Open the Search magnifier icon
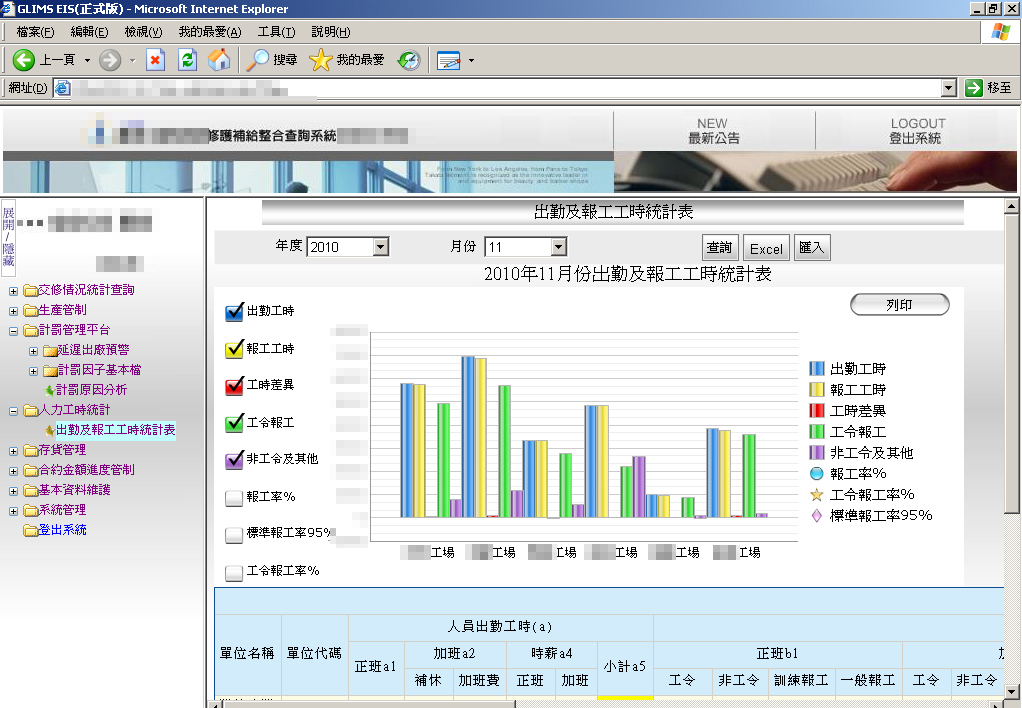1022x708 pixels. (x=258, y=60)
